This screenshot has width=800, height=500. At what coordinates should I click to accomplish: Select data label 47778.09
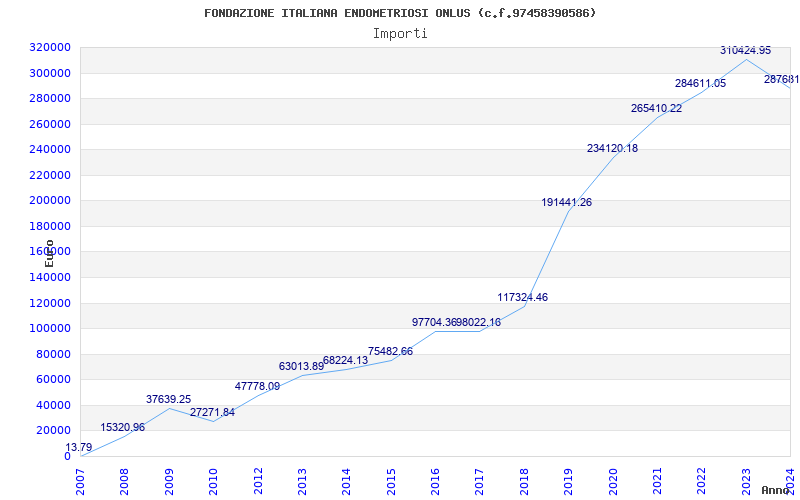point(257,386)
